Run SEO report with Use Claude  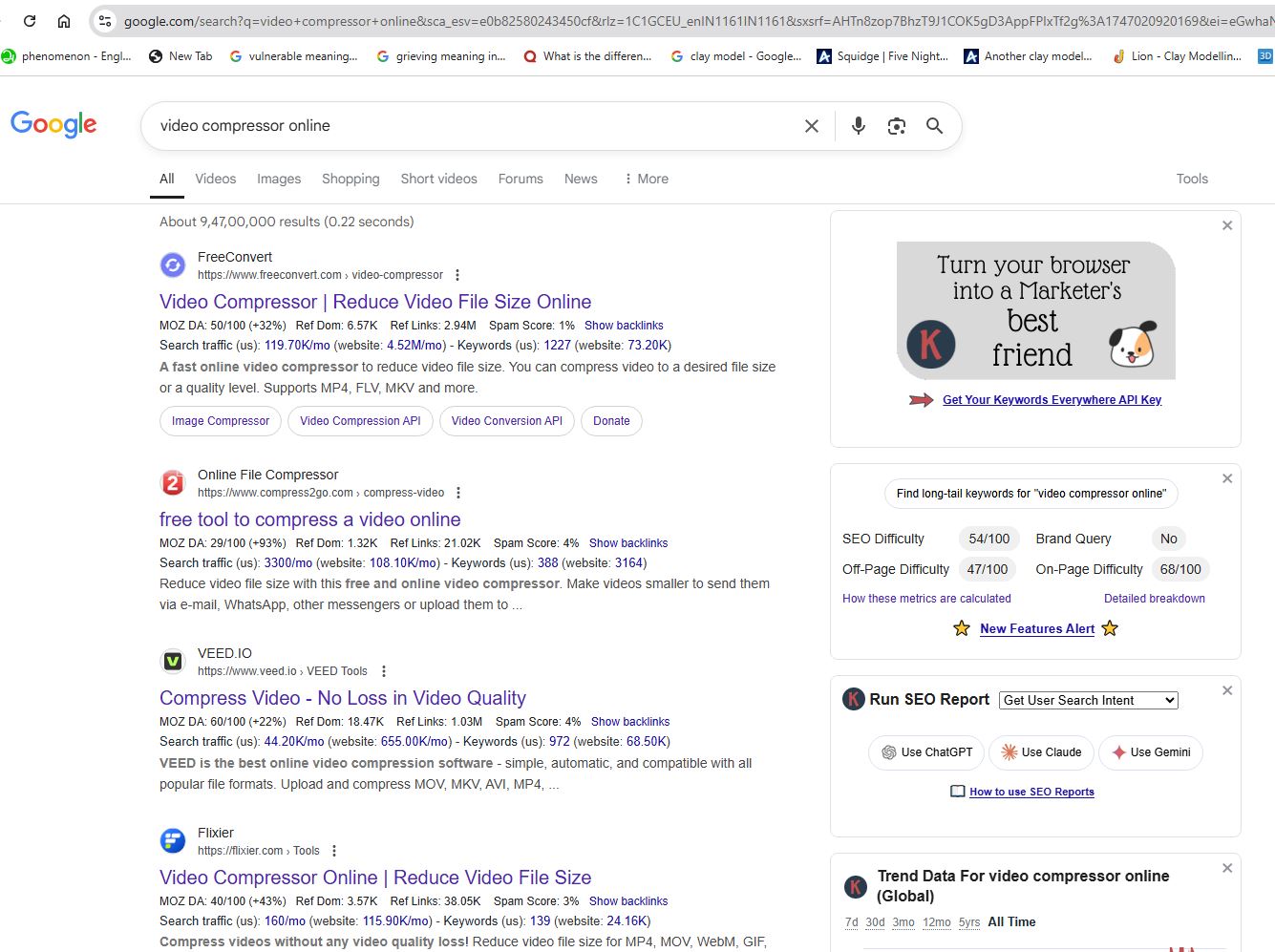pyautogui.click(x=1041, y=752)
